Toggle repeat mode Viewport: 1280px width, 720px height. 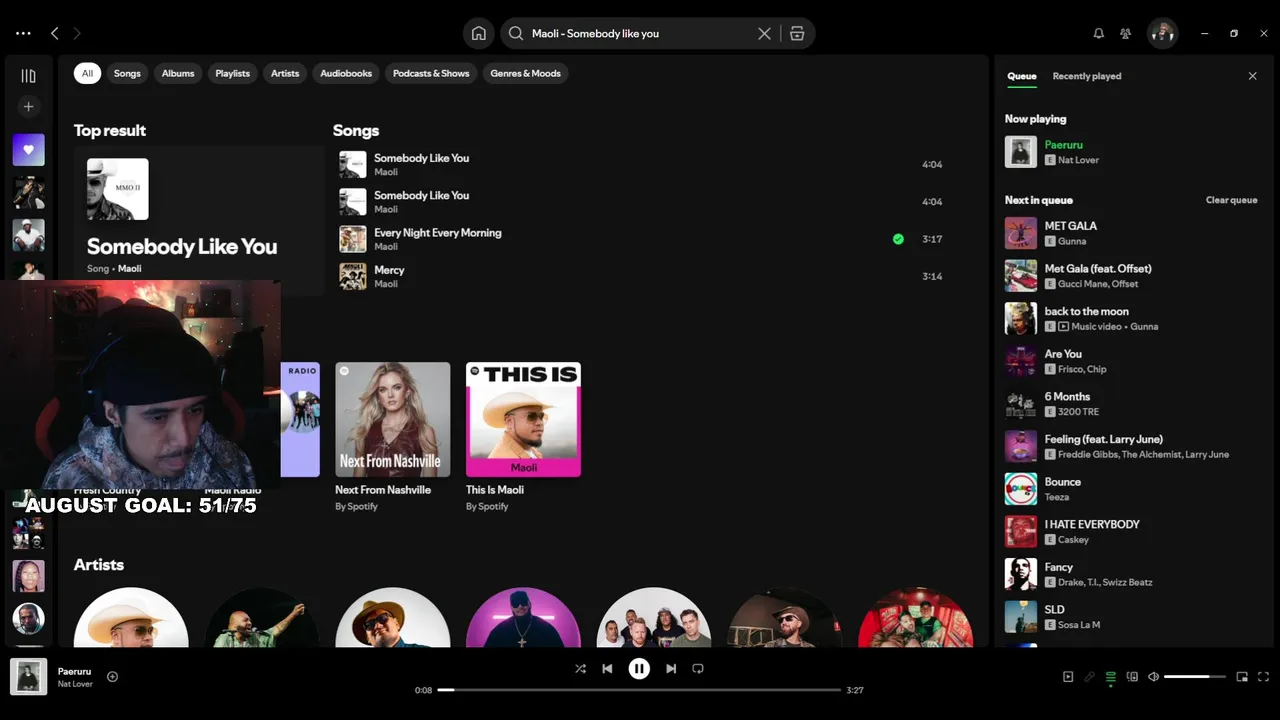tap(698, 669)
